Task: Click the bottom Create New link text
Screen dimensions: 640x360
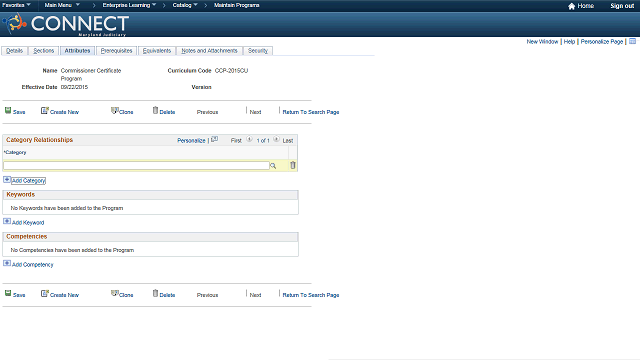Action: click(x=64, y=295)
